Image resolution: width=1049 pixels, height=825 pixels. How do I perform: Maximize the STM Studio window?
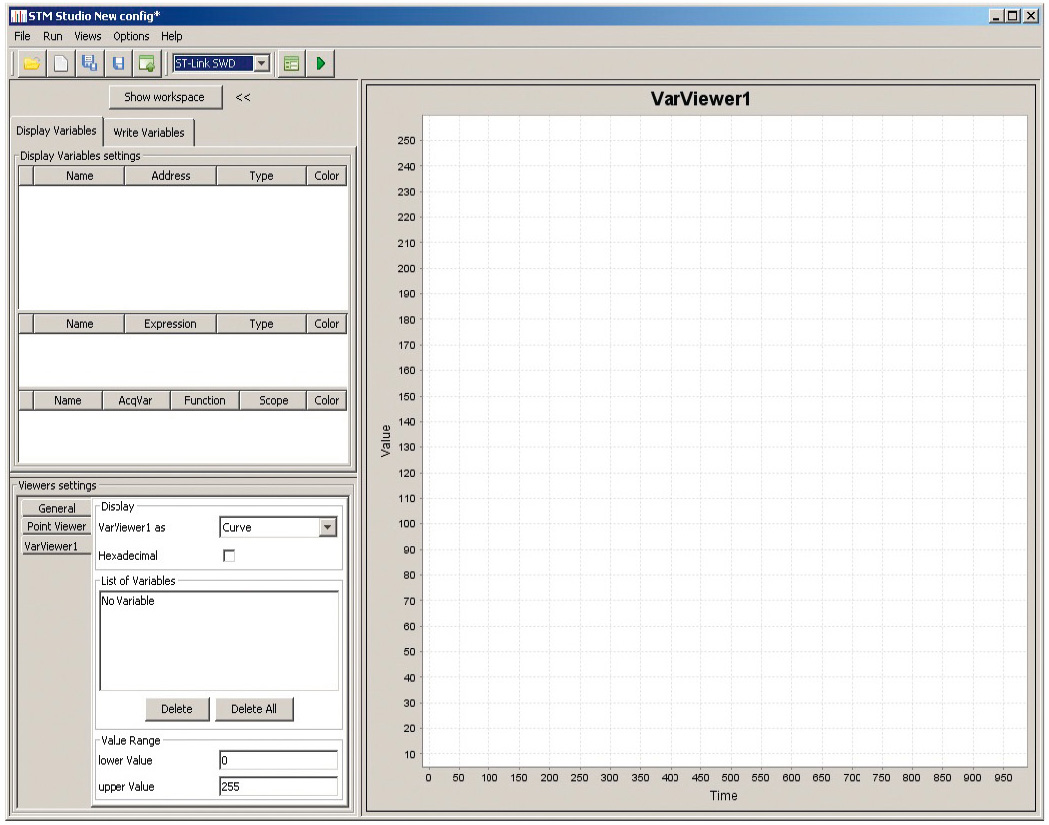[x=1013, y=16]
